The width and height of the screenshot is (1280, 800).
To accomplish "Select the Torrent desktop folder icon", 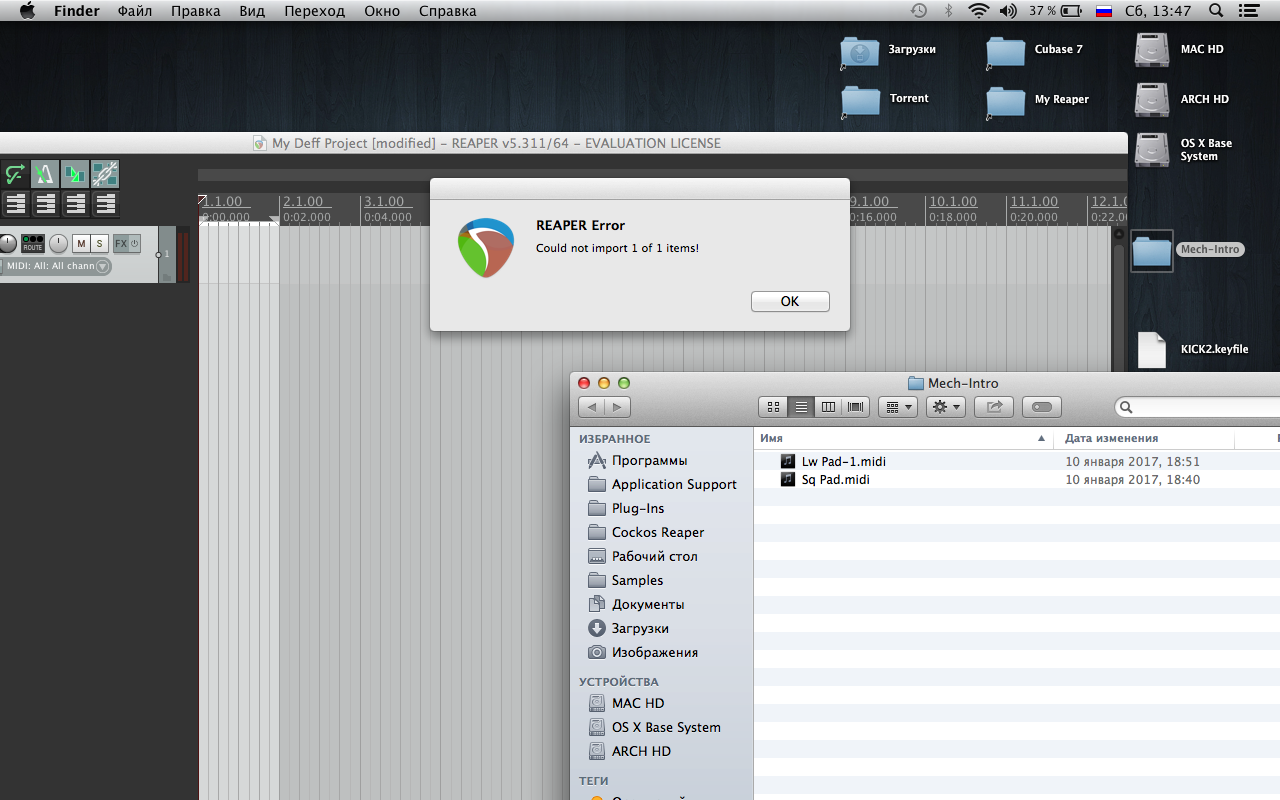I will (x=860, y=100).
